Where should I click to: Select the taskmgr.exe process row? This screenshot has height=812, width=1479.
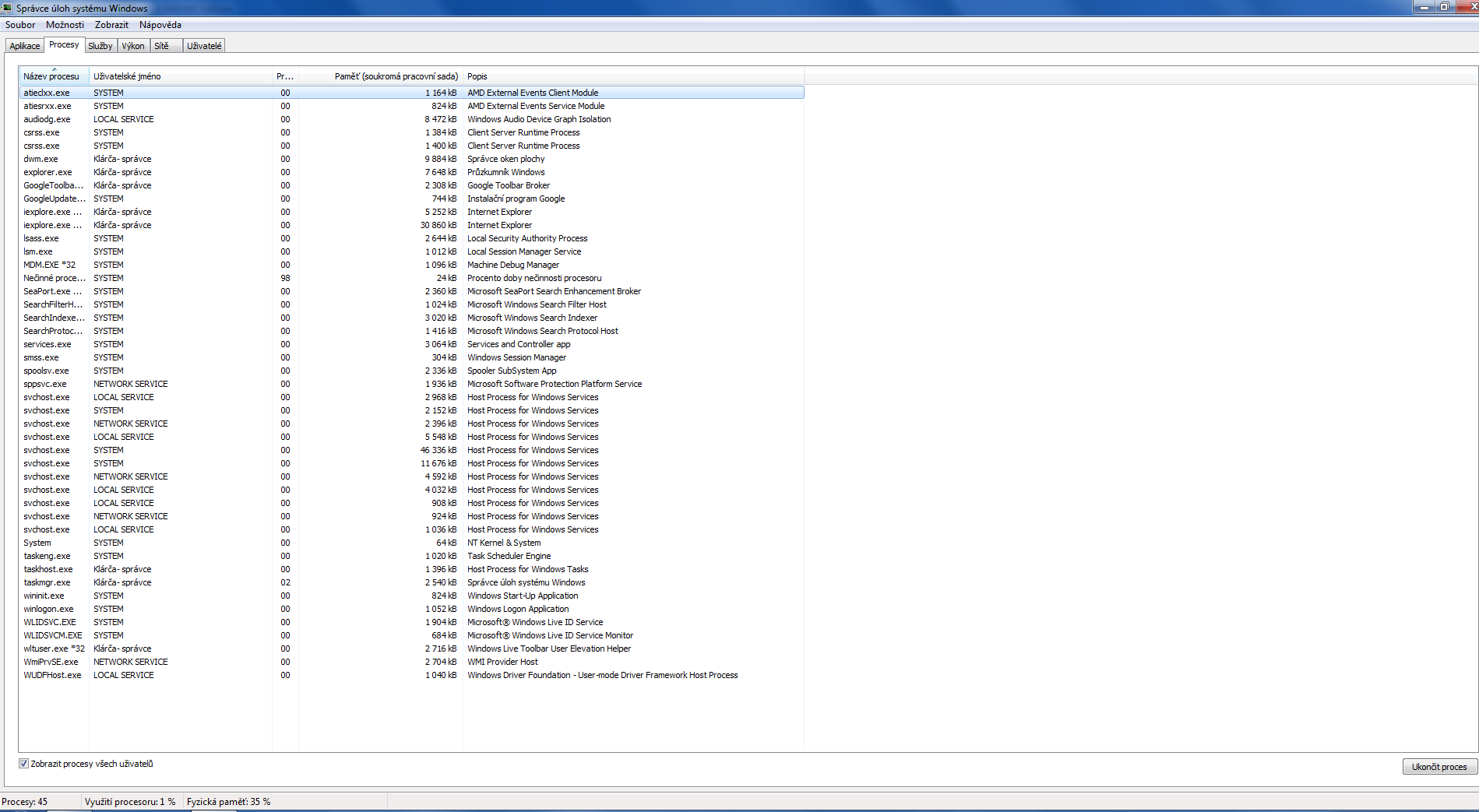coord(411,582)
